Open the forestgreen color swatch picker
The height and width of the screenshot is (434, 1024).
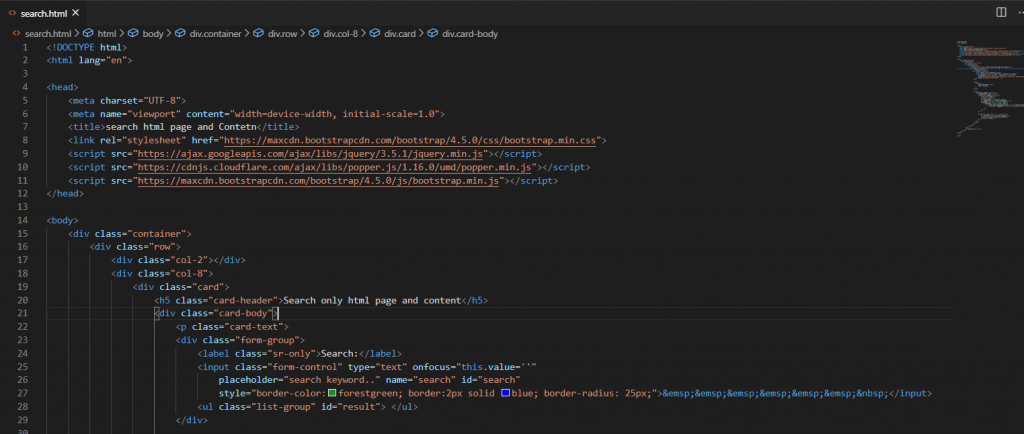[x=332, y=393]
